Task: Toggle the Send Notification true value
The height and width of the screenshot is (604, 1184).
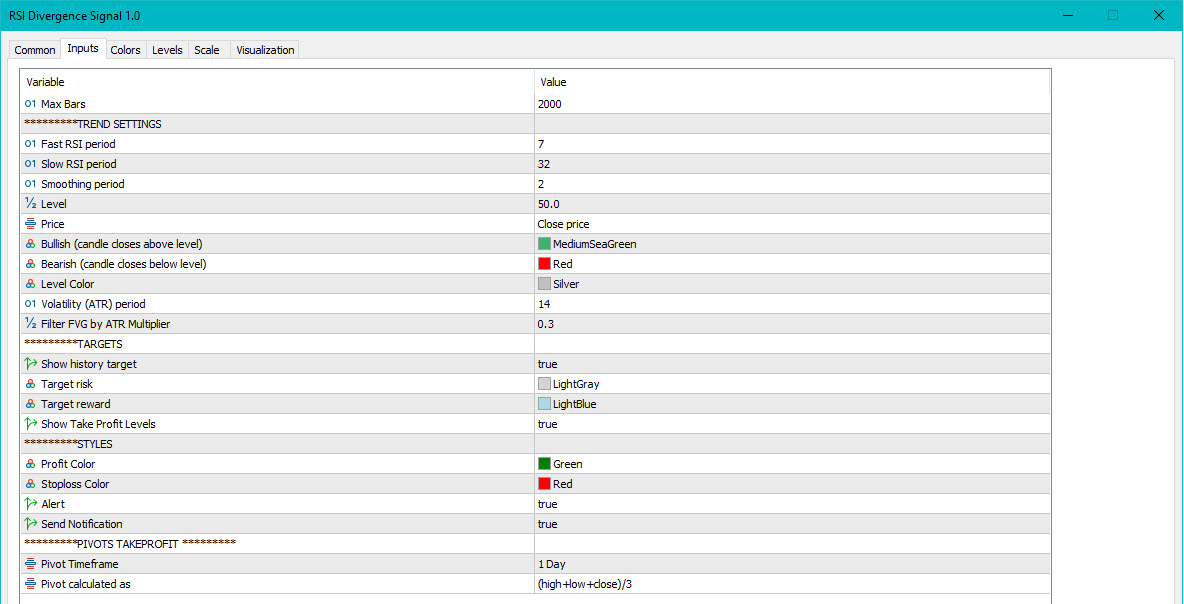Action: (x=547, y=524)
